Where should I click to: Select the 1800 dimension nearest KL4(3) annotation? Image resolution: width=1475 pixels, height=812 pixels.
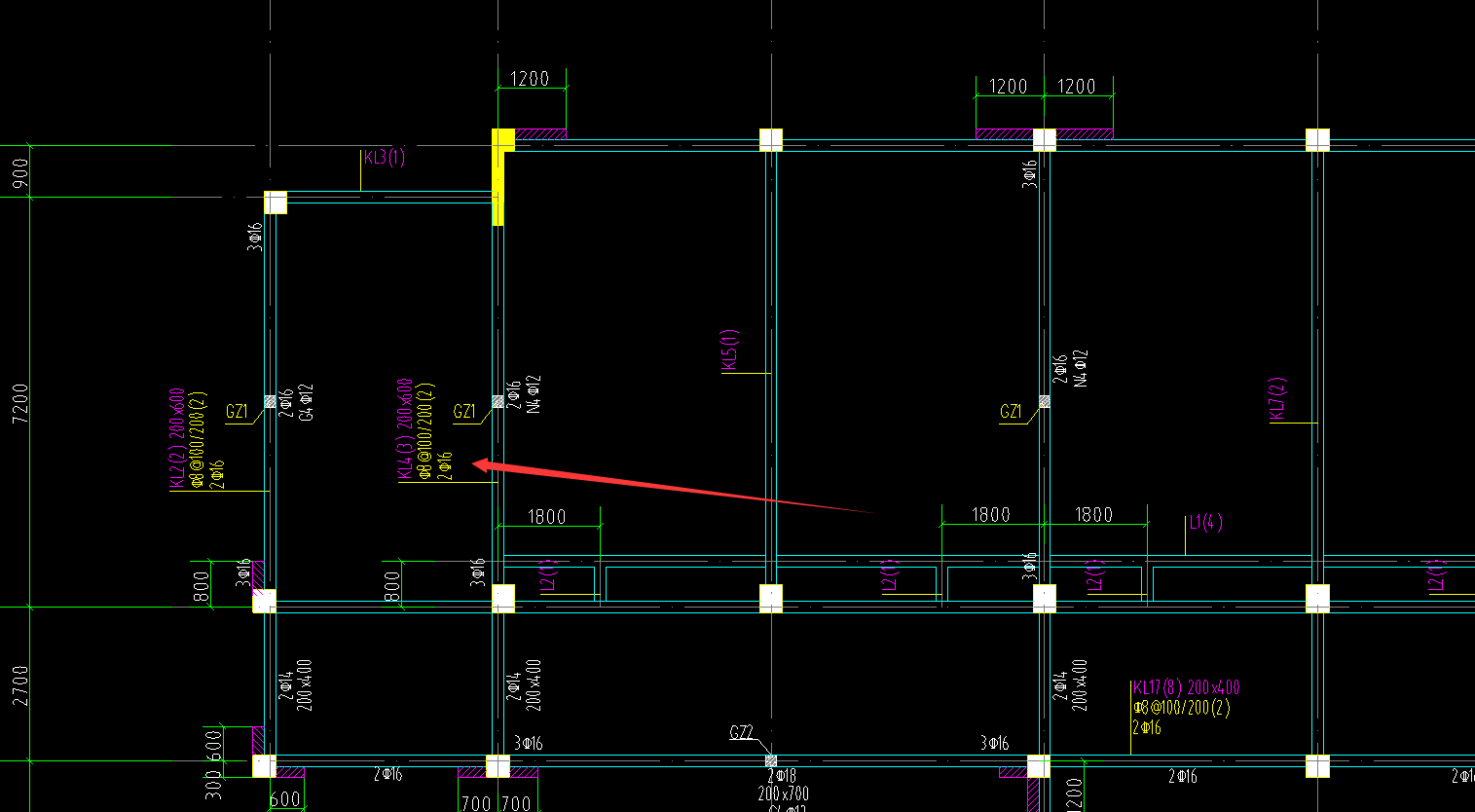547,517
